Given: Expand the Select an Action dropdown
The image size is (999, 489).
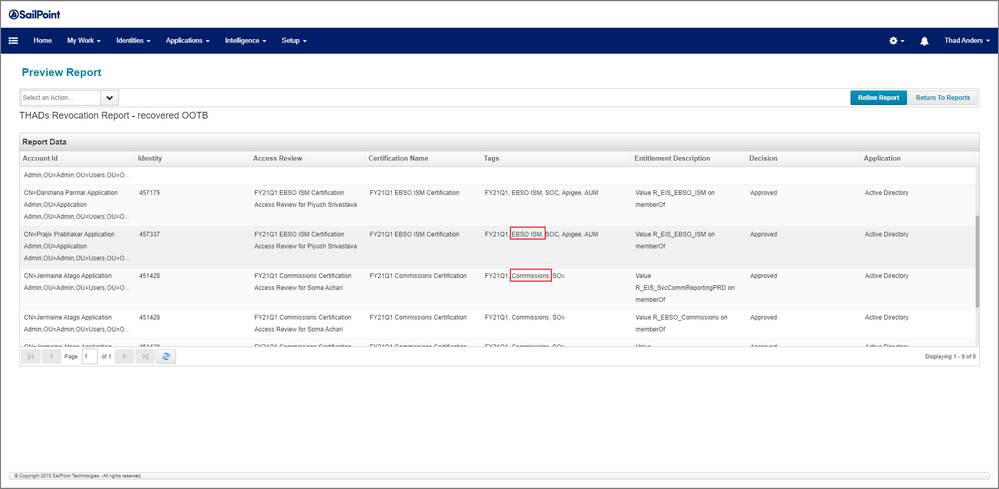Looking at the screenshot, I should pos(110,98).
